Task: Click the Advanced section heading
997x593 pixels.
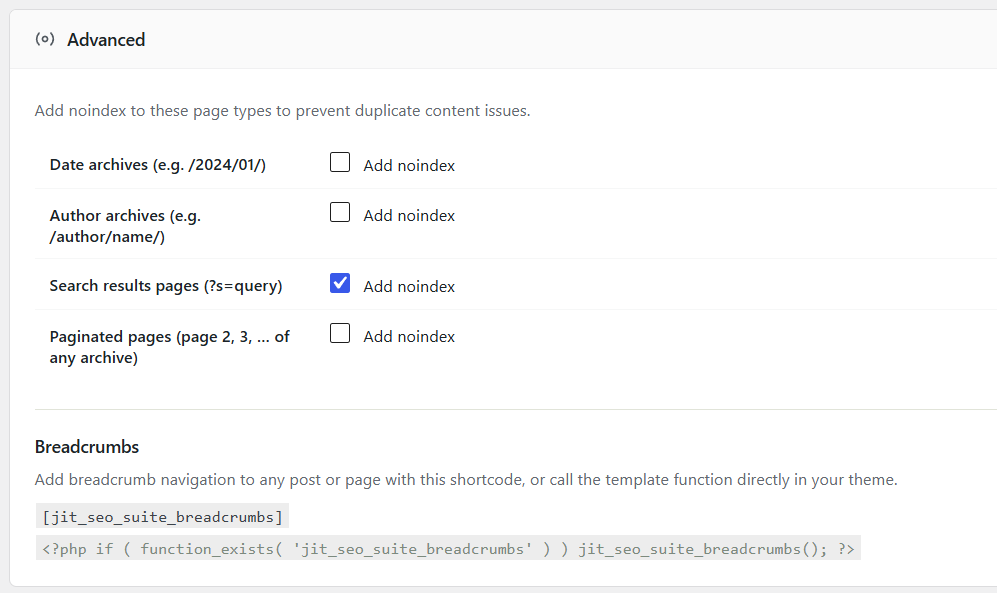Action: pyautogui.click(x=106, y=40)
